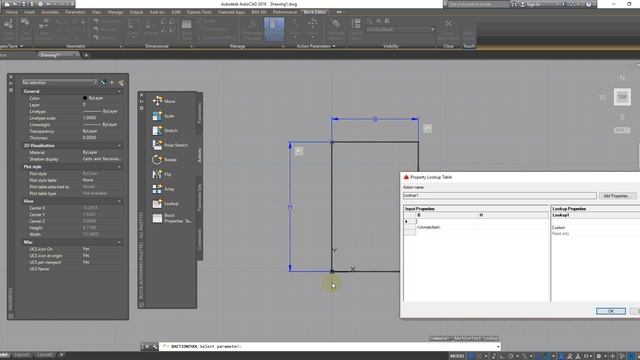
Task: Select the Block Properties Table tool
Action: coord(171,218)
